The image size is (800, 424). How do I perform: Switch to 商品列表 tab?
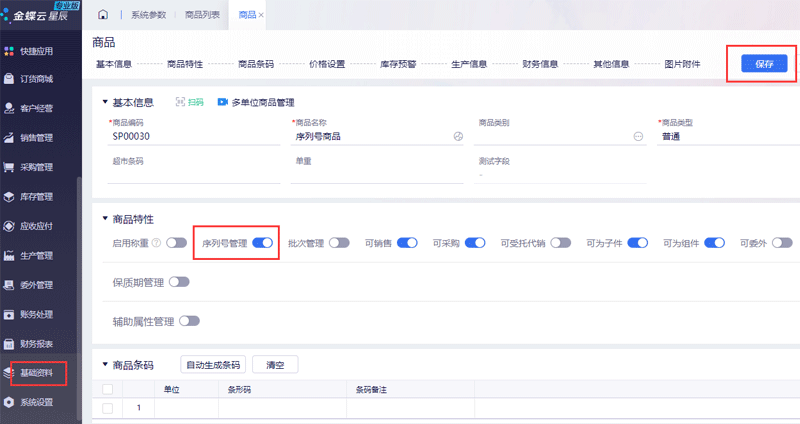[203, 15]
